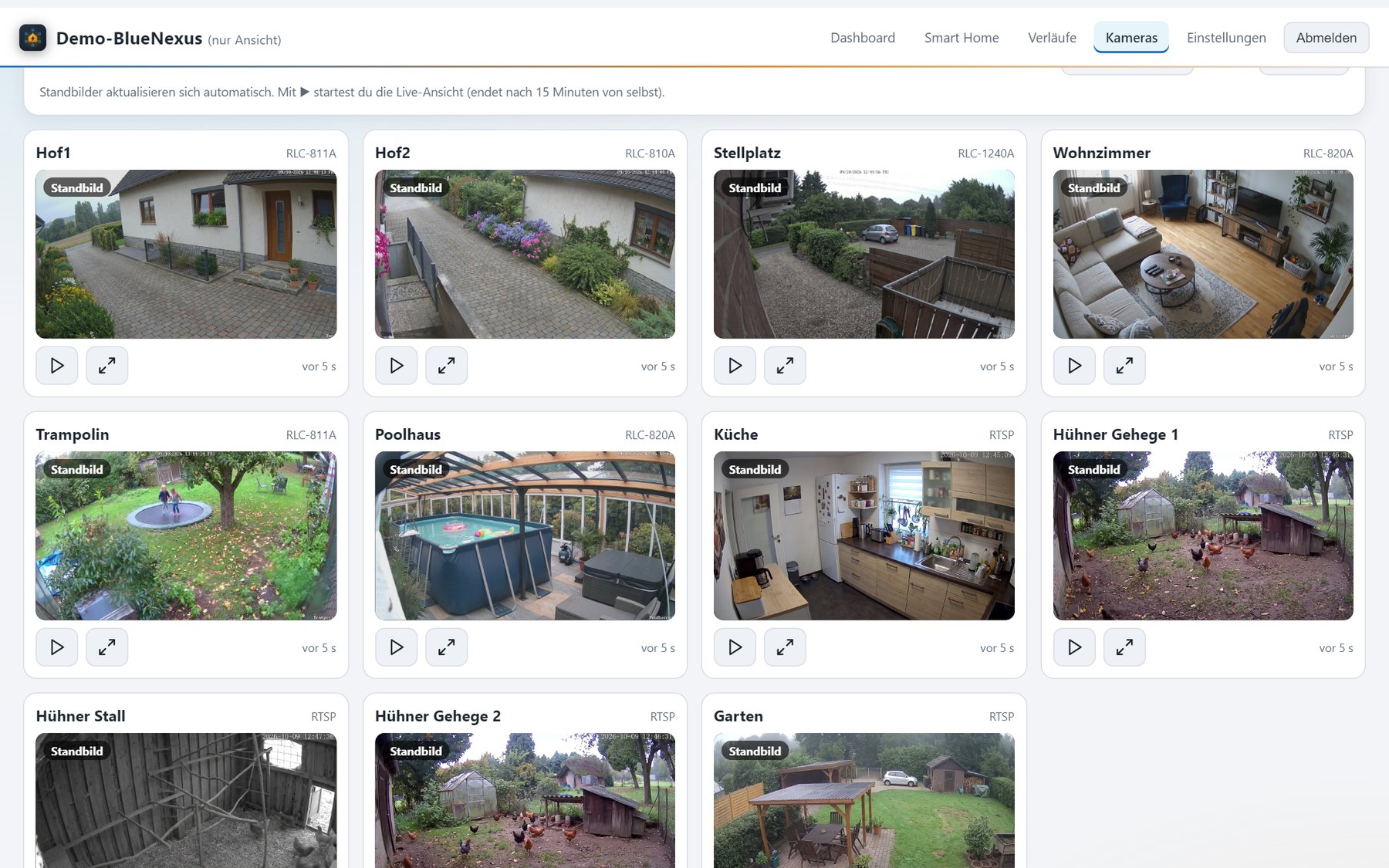The image size is (1389, 868).
Task: Play the Trampolin camera live stream
Action: coord(57,647)
